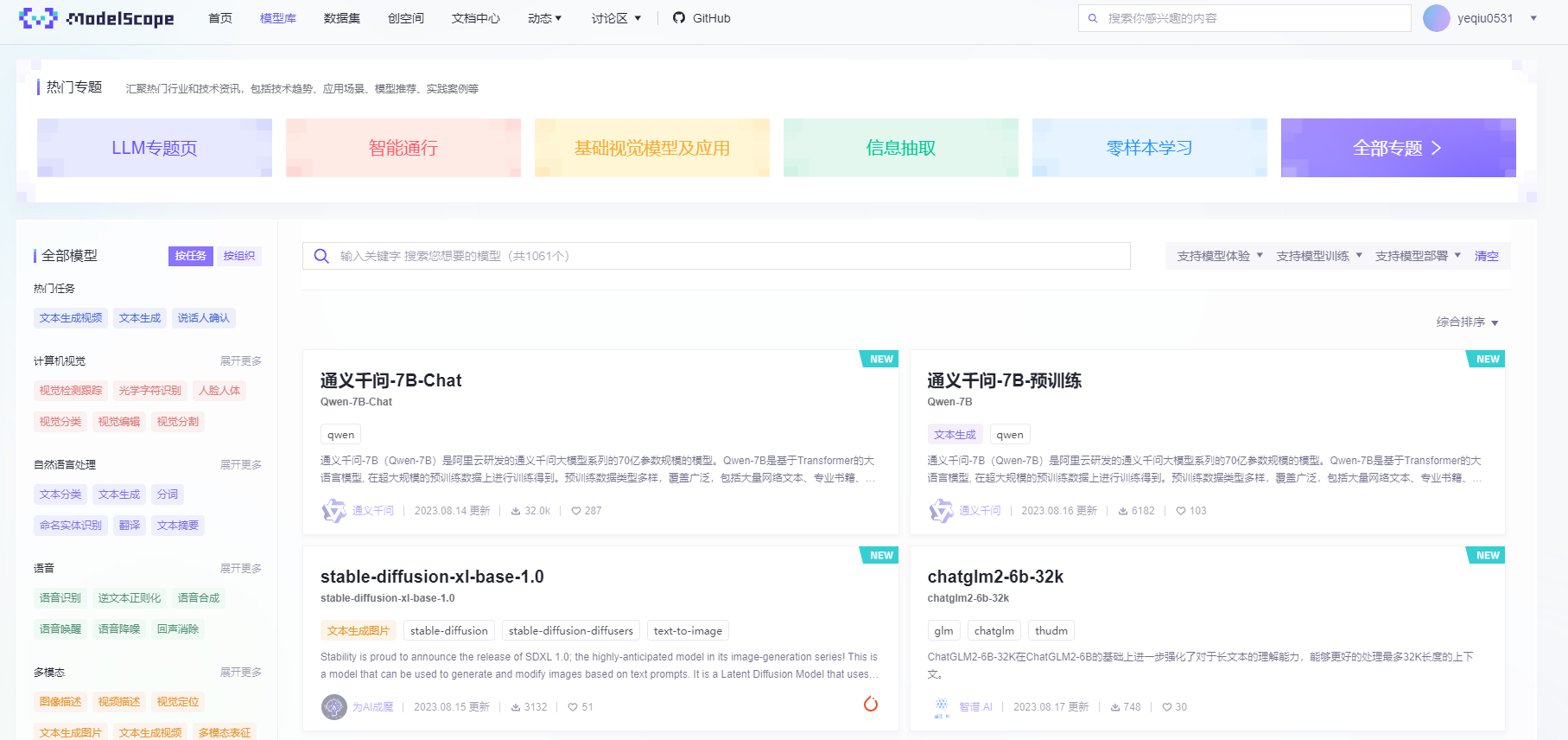Expand more 计算机视觉 tasks with 展开更多
Viewport: 1568px width, 740px height.
(x=241, y=361)
